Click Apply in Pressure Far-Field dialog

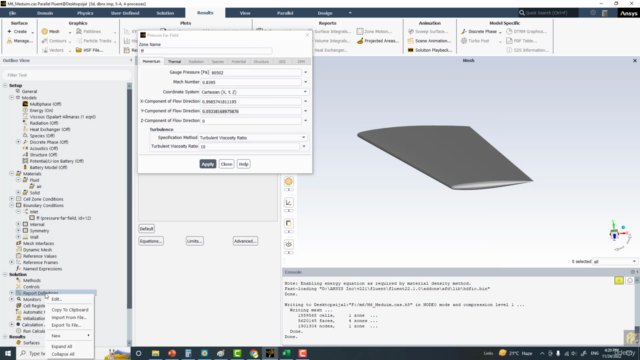click(x=208, y=164)
